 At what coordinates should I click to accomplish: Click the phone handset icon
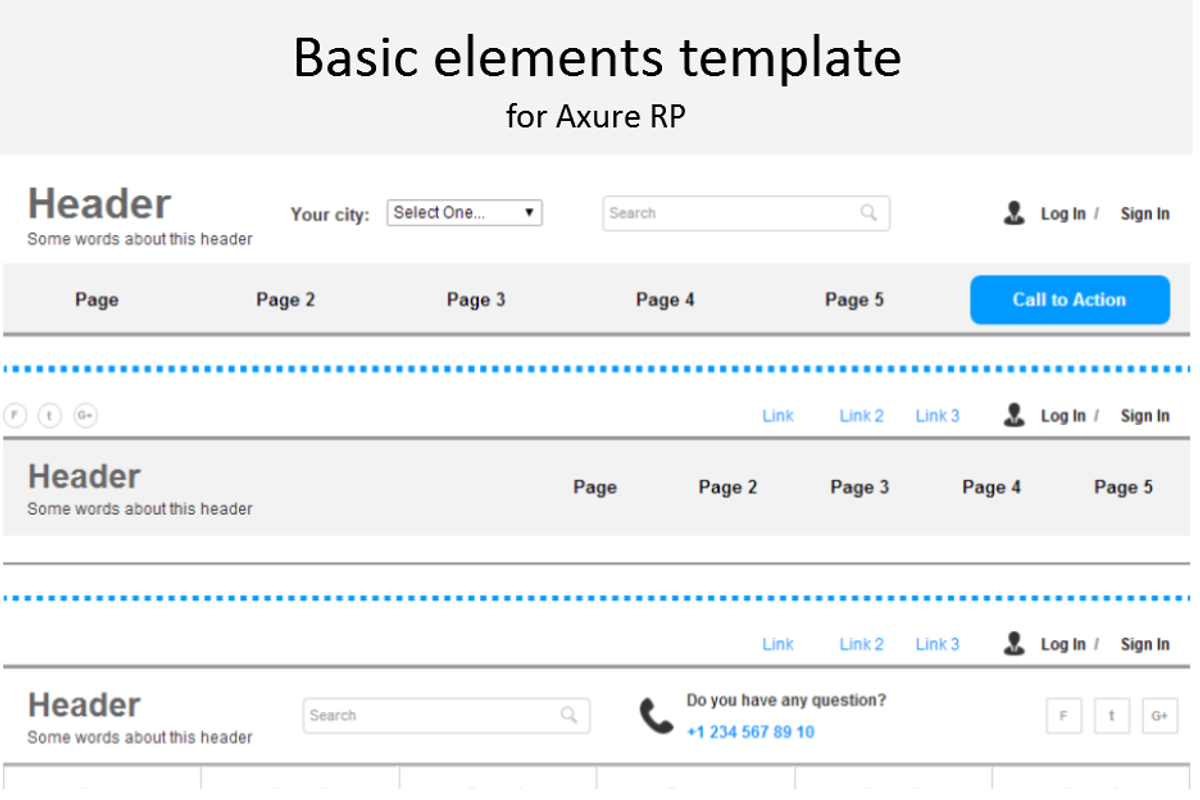point(655,716)
